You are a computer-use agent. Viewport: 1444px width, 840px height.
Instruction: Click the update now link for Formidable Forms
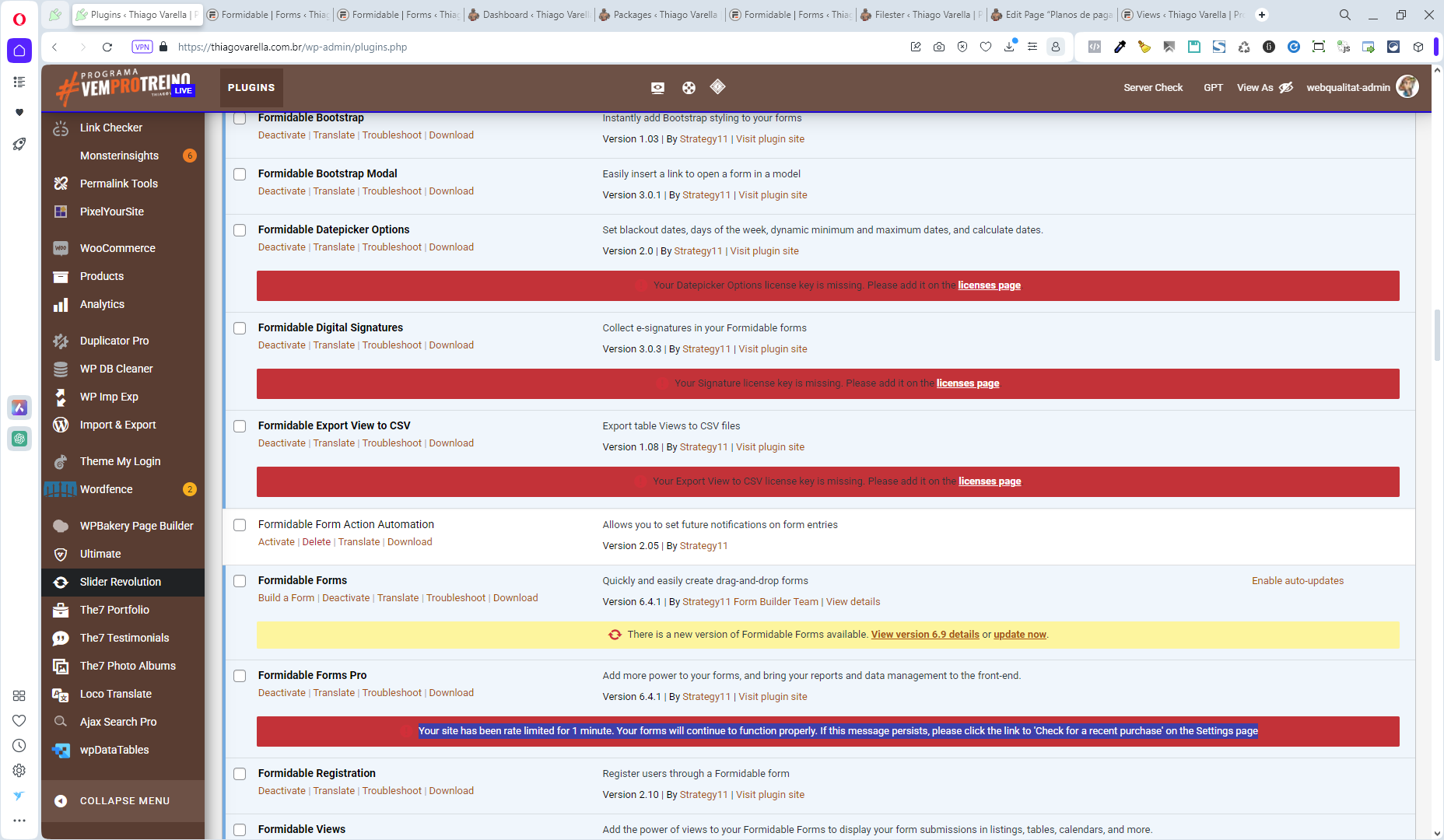[x=1019, y=635]
